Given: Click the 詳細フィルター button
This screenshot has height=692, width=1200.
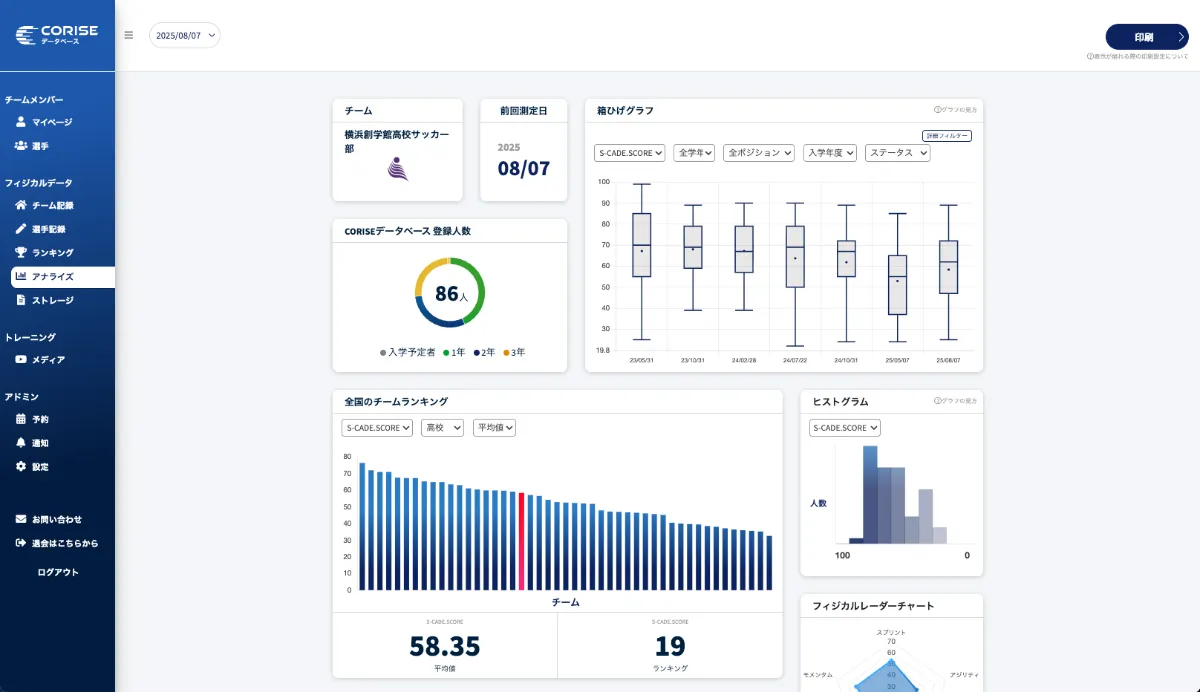Looking at the screenshot, I should (946, 136).
